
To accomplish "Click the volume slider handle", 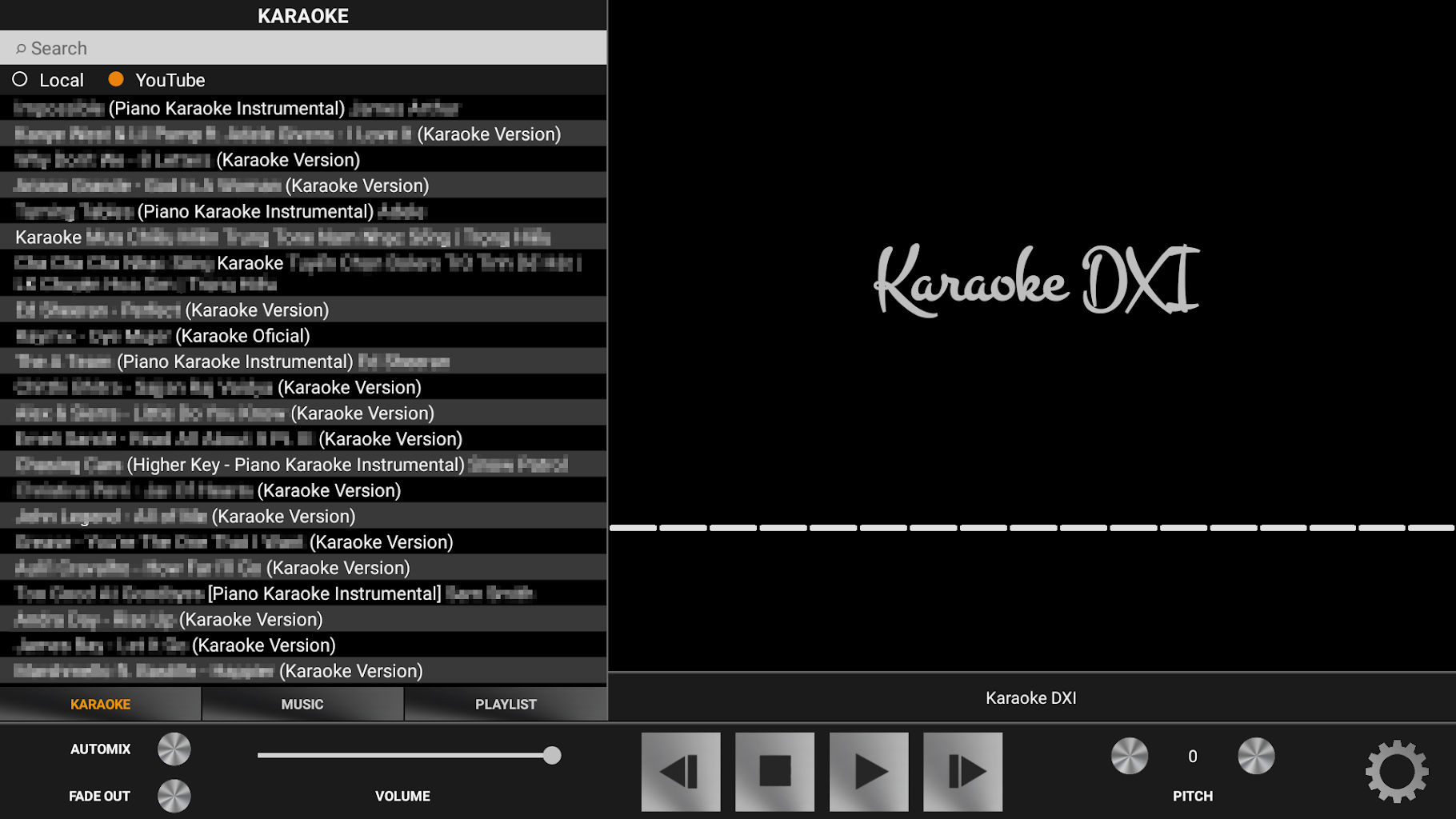I will [552, 755].
